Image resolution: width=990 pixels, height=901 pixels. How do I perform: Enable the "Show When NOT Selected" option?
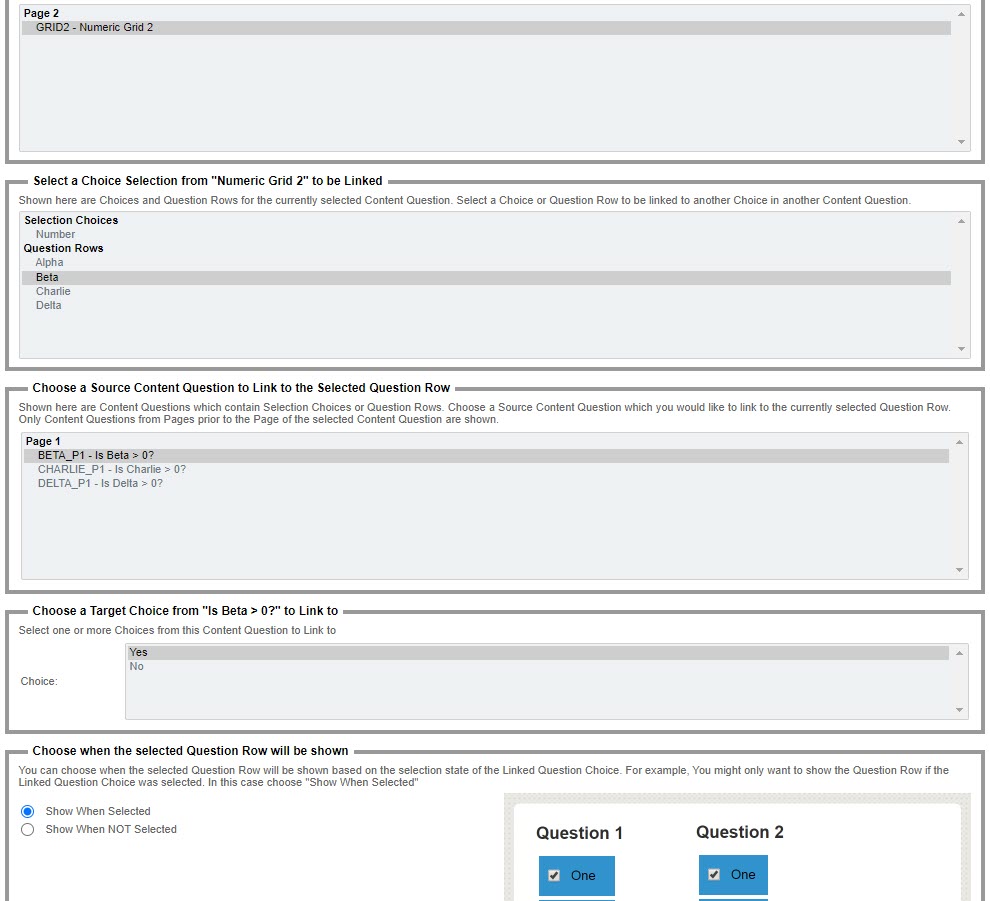click(28, 829)
